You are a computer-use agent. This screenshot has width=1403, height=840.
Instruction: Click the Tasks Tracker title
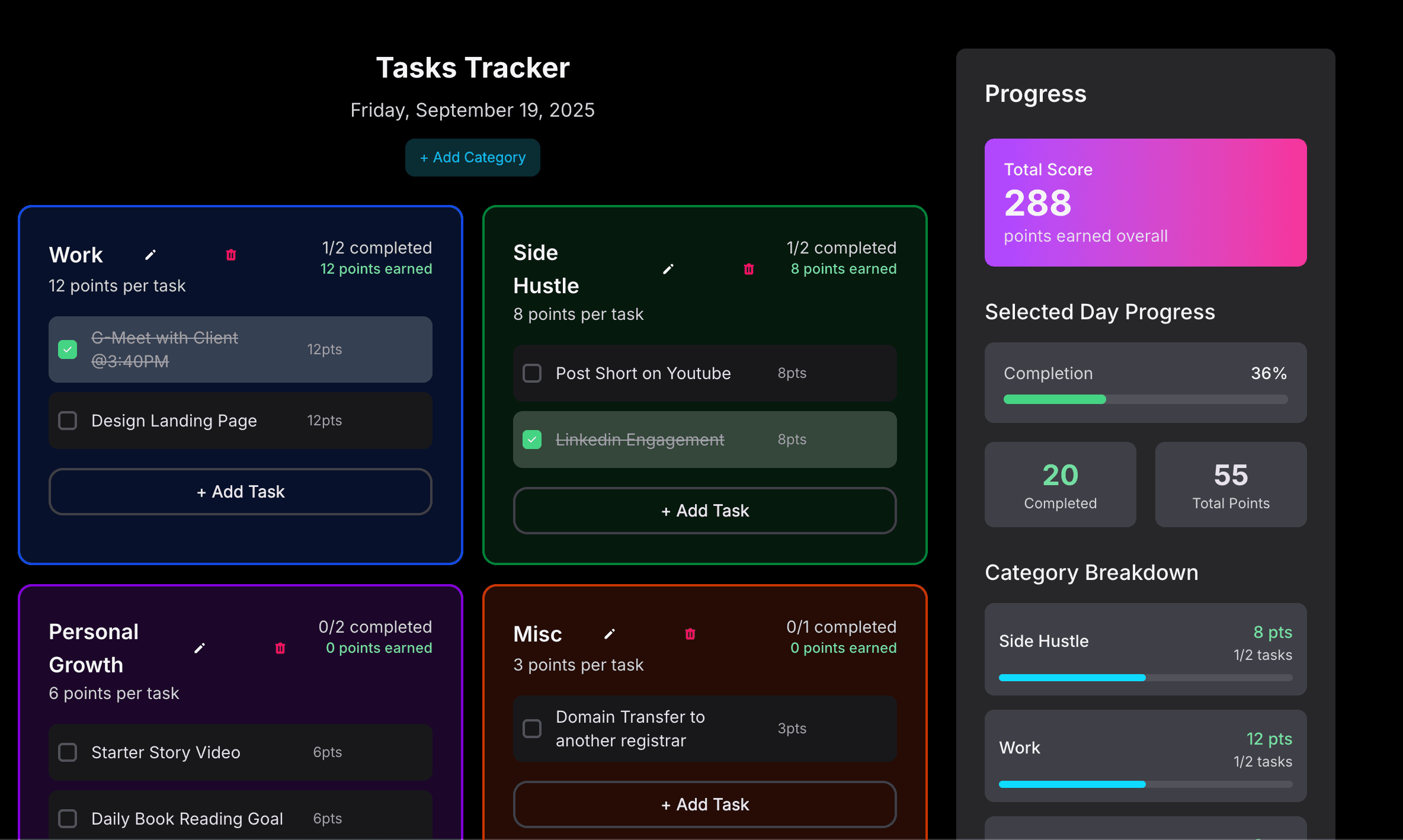point(473,68)
